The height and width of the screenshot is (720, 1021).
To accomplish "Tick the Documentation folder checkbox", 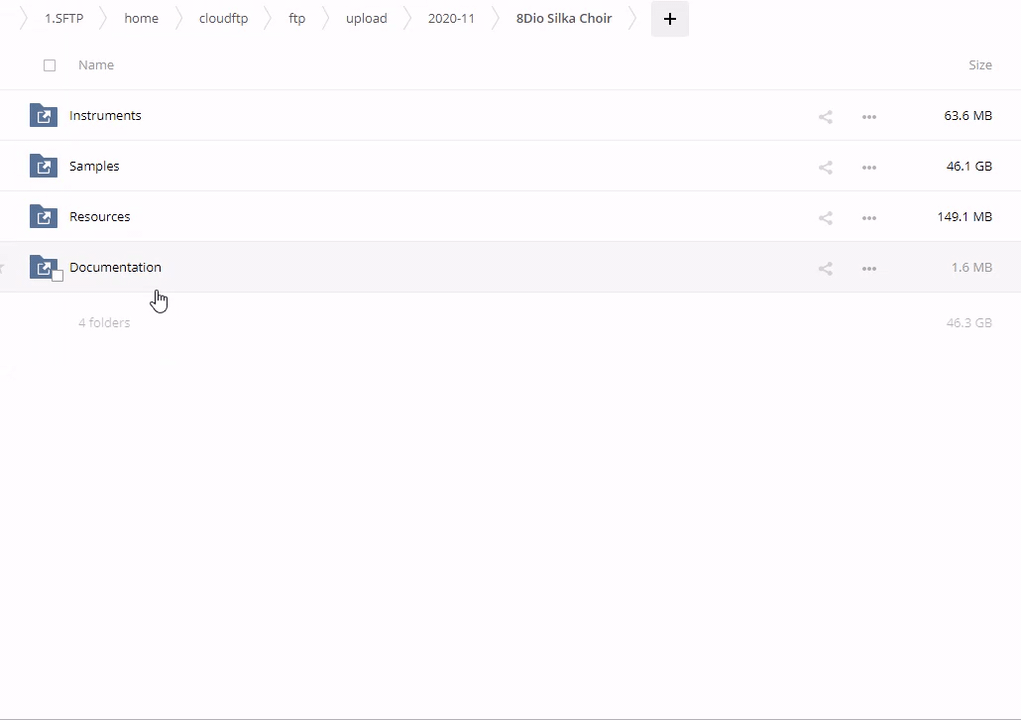I will (x=57, y=276).
